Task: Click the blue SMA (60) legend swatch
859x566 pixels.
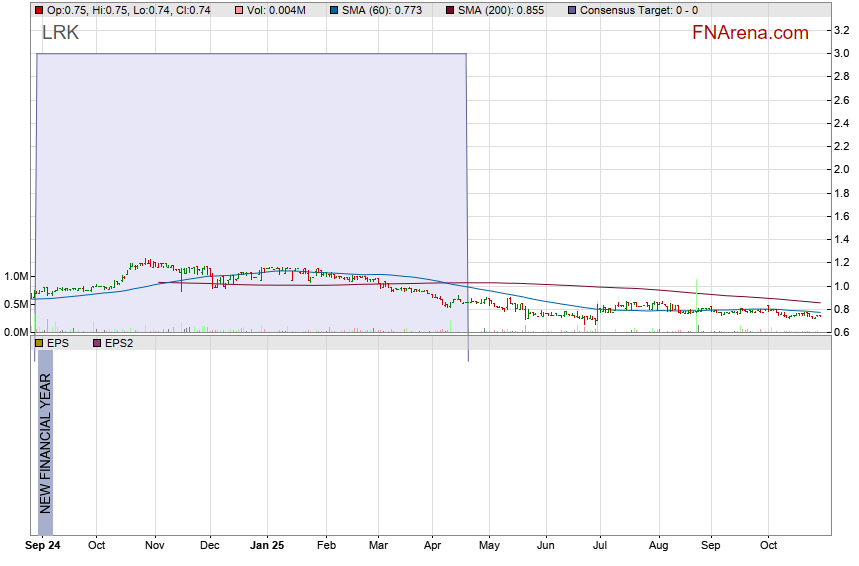Action: (333, 10)
